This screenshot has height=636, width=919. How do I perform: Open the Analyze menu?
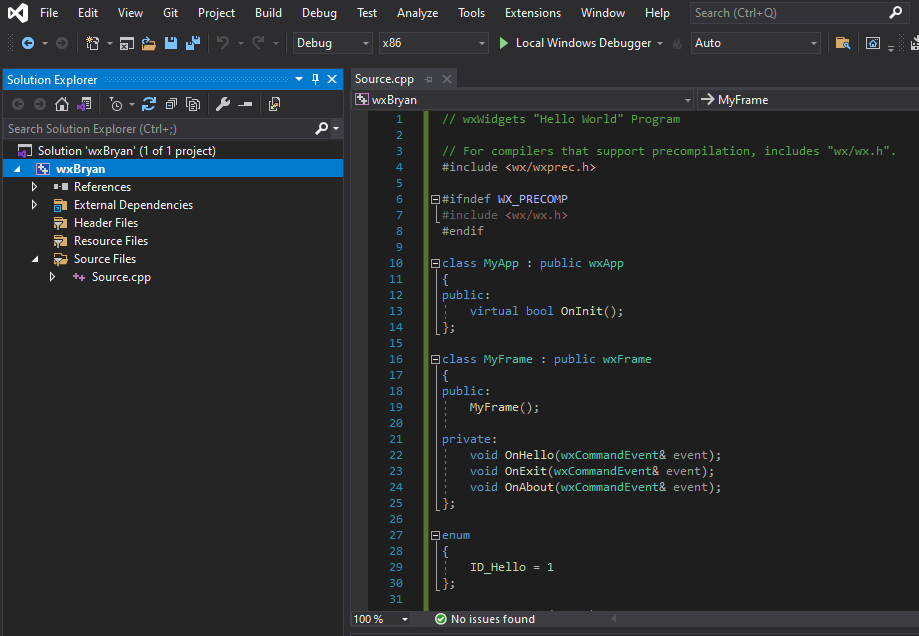(417, 12)
